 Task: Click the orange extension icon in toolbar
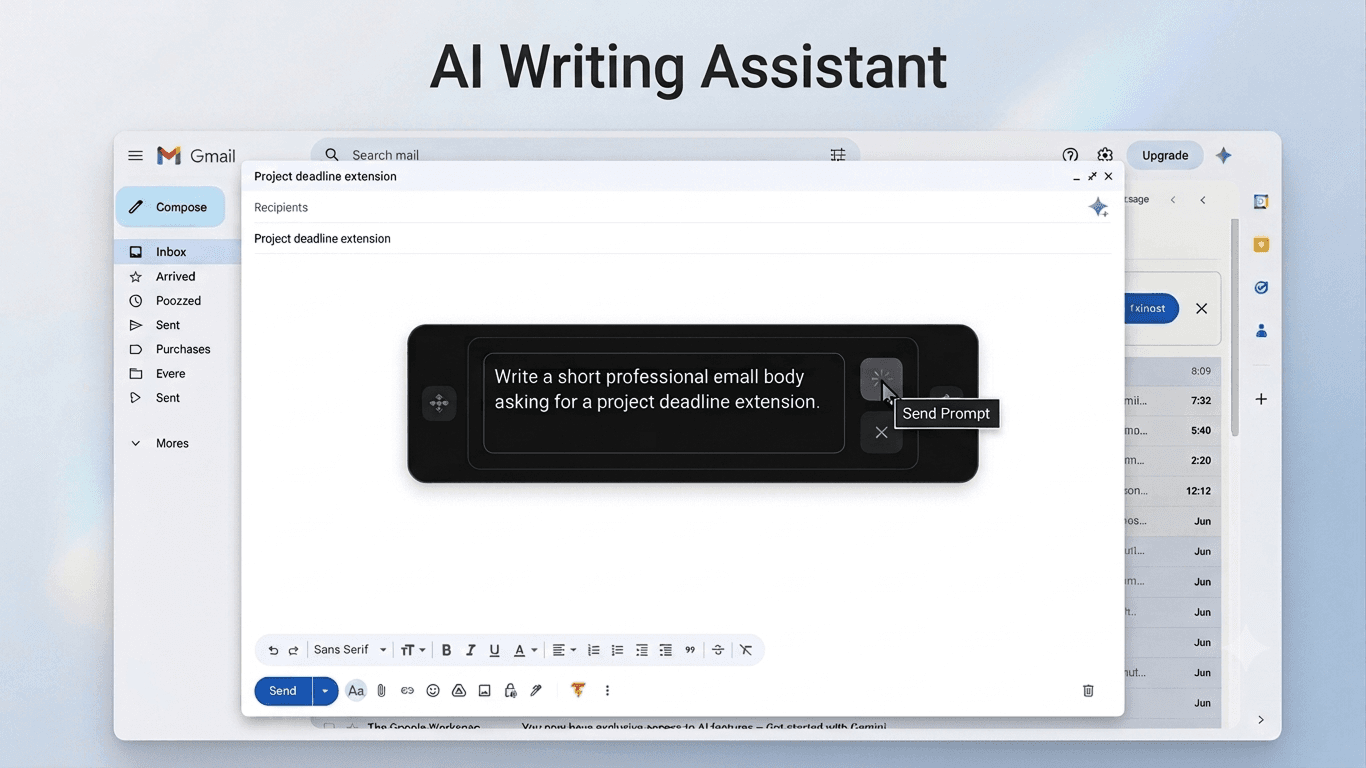[x=578, y=690]
